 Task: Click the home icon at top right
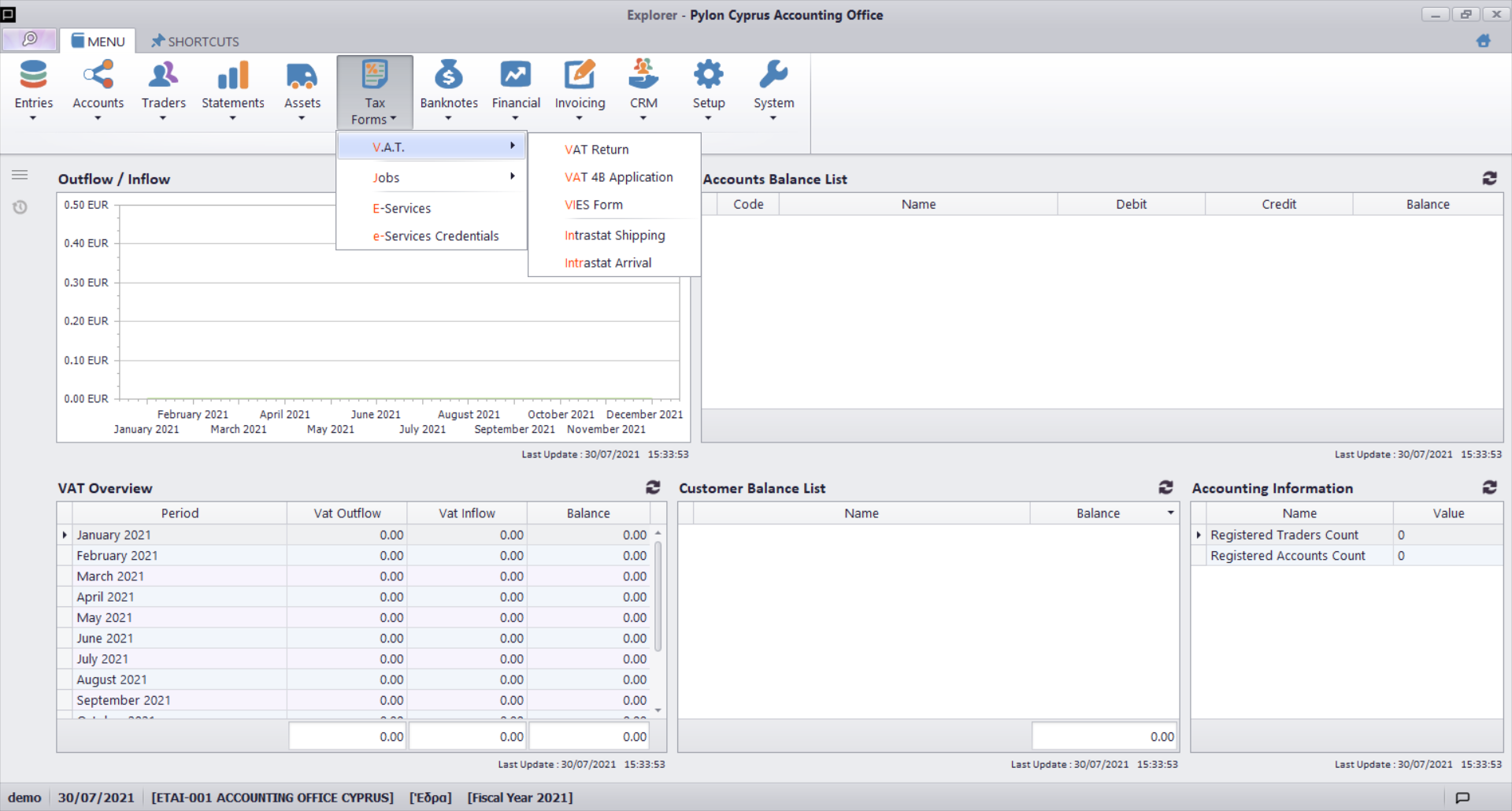click(1483, 41)
